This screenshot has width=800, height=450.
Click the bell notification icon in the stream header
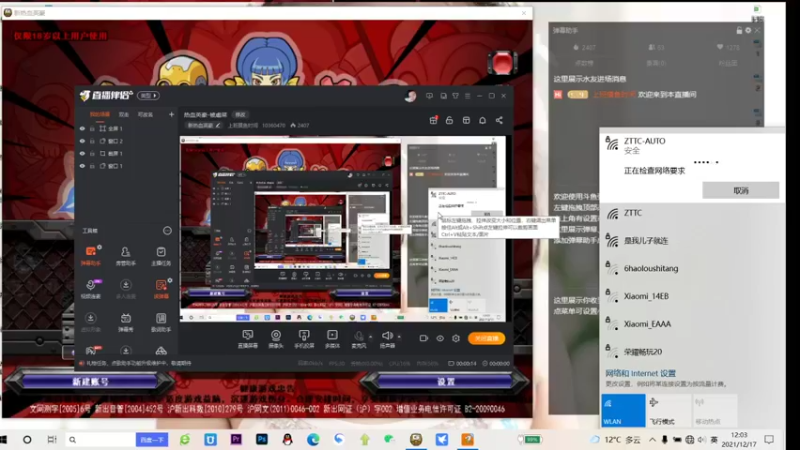click(482, 120)
